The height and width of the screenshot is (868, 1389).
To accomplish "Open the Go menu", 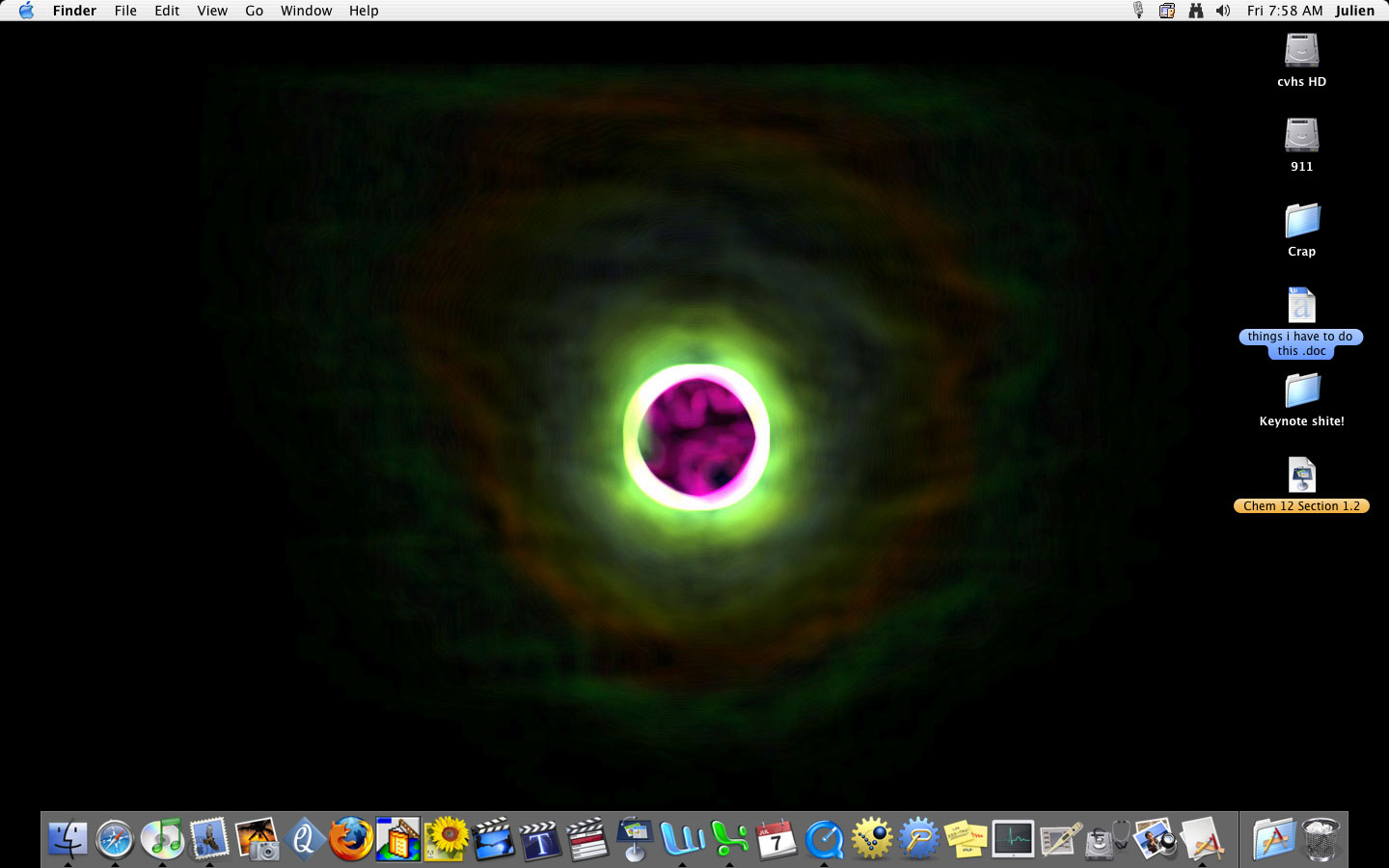I will click(x=255, y=11).
